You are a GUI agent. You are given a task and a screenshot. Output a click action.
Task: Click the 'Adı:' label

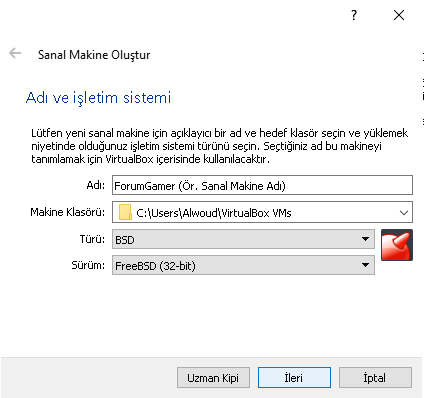pyautogui.click(x=96, y=185)
